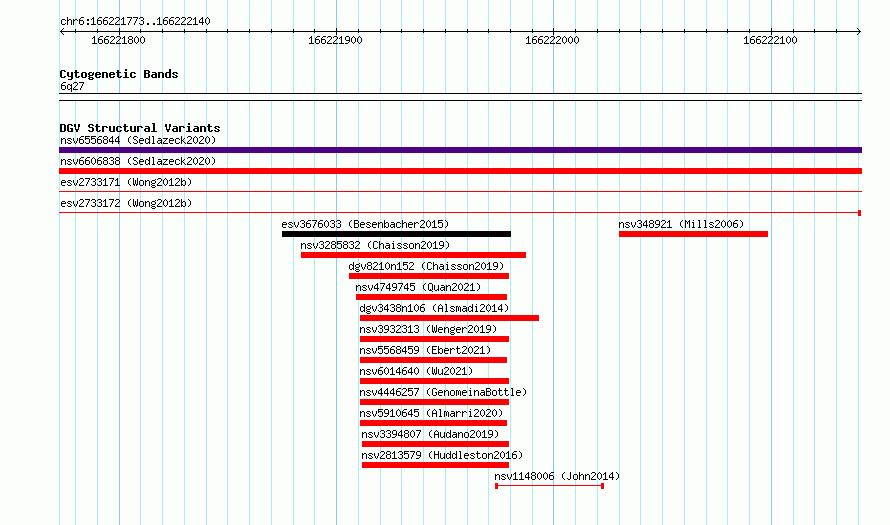
Task: Click the nsv348921 (Mills2006) label
Action: tap(681, 224)
